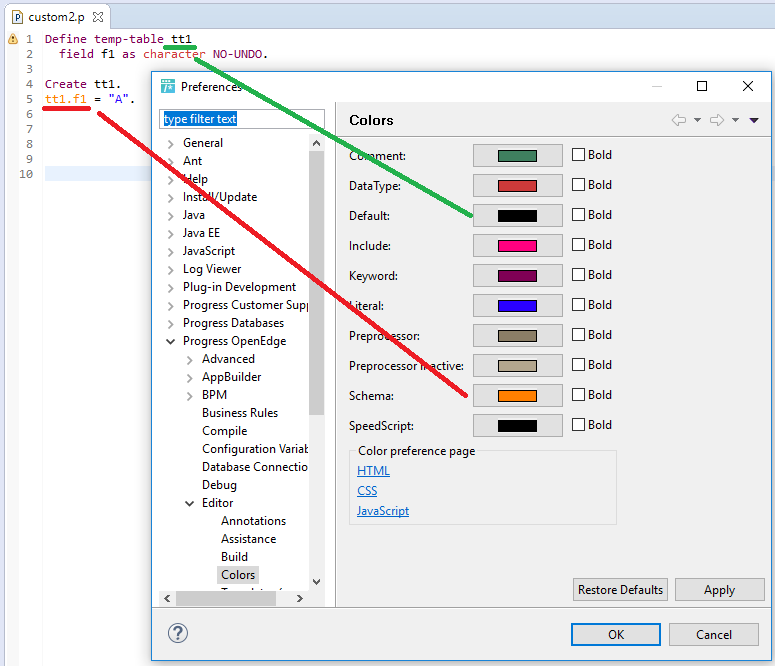Click the tree horizontal scrollbar right arrow
Viewport: 775px width, 666px height.
(x=300, y=599)
